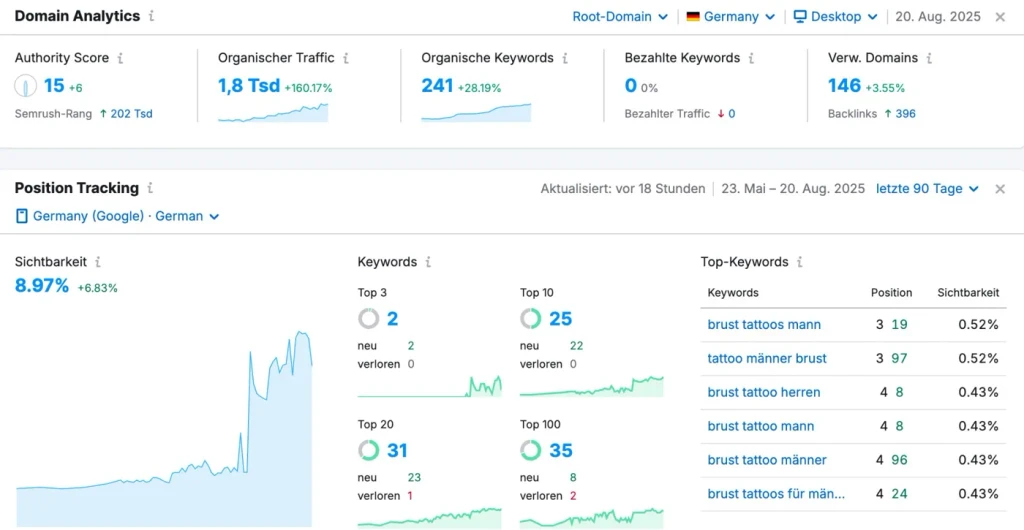Open keyword brust tattoos mann
Image resolution: width=1024 pixels, height=530 pixels.
tap(764, 325)
